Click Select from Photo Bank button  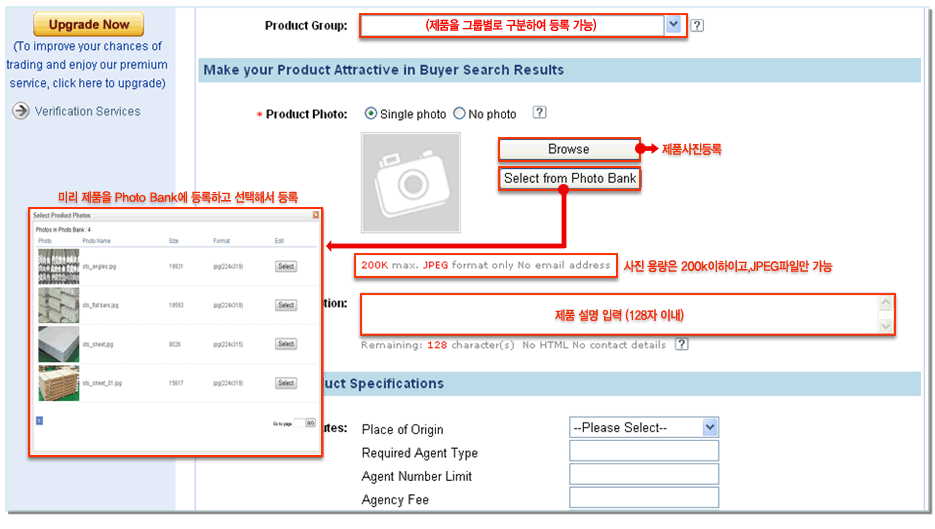click(569, 178)
